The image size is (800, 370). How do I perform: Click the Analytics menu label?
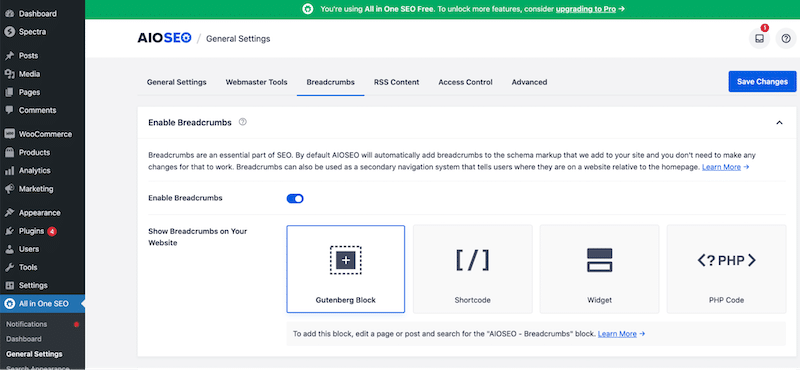[35, 170]
